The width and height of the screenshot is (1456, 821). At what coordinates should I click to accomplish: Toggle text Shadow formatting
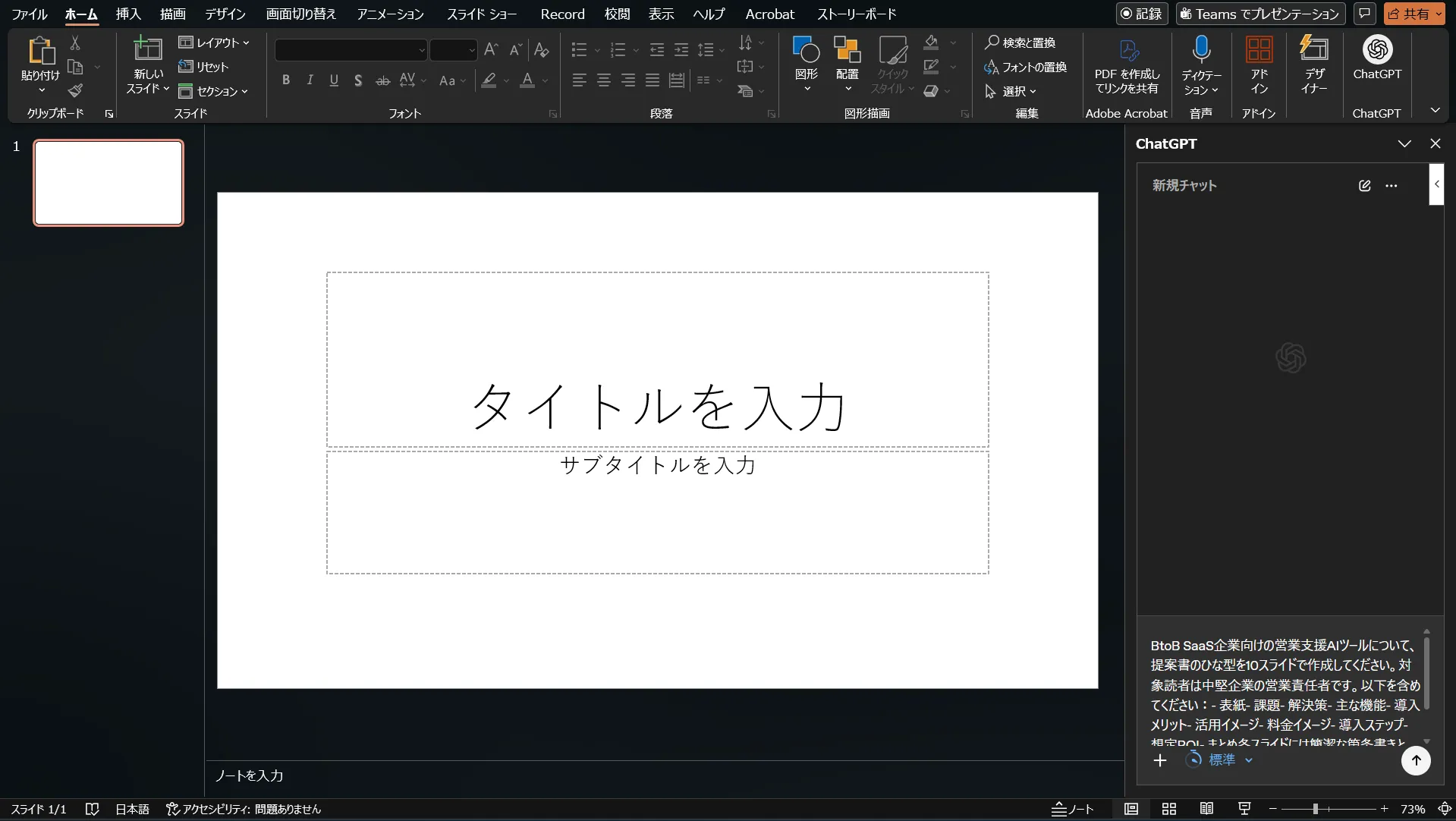click(358, 80)
